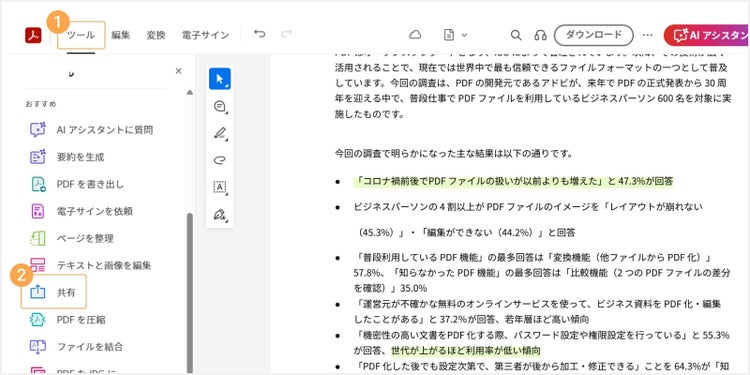Select the arrow selection tool
Screen dimensions: 750x375
[220, 79]
